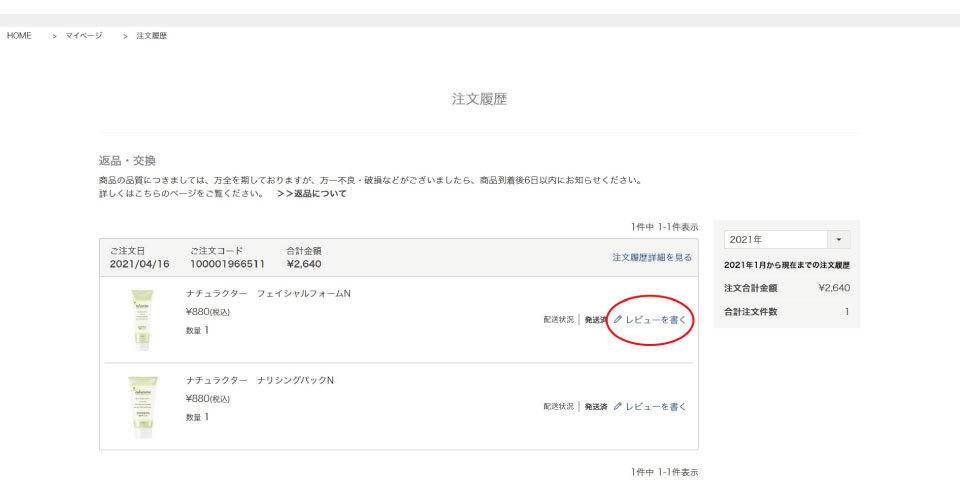
Task: Go to HOME in the breadcrumb
Action: (19, 36)
